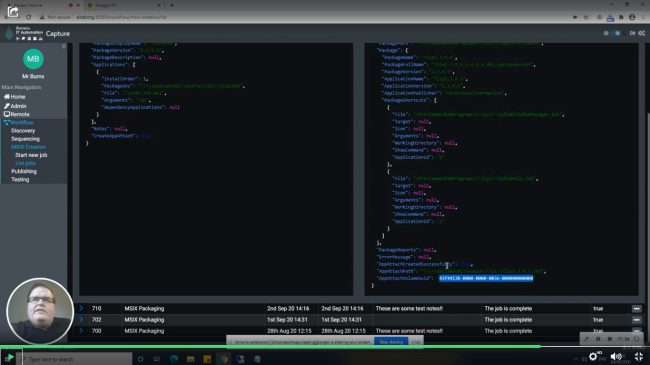Viewport: 650px width, 365px height.
Task: Click 'The job is complete' for job 710
Action: tap(508, 309)
